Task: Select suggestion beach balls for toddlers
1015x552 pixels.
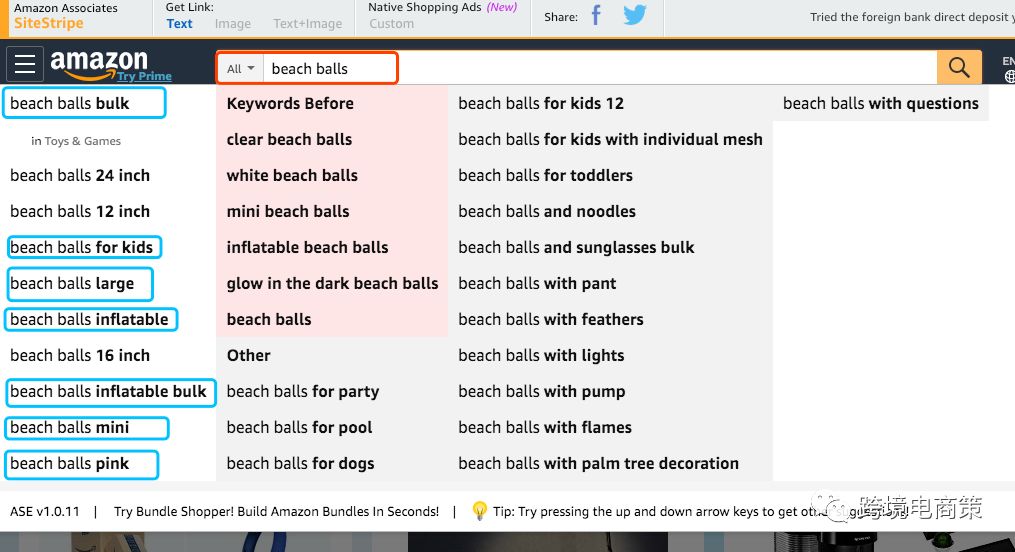Action: (x=546, y=175)
